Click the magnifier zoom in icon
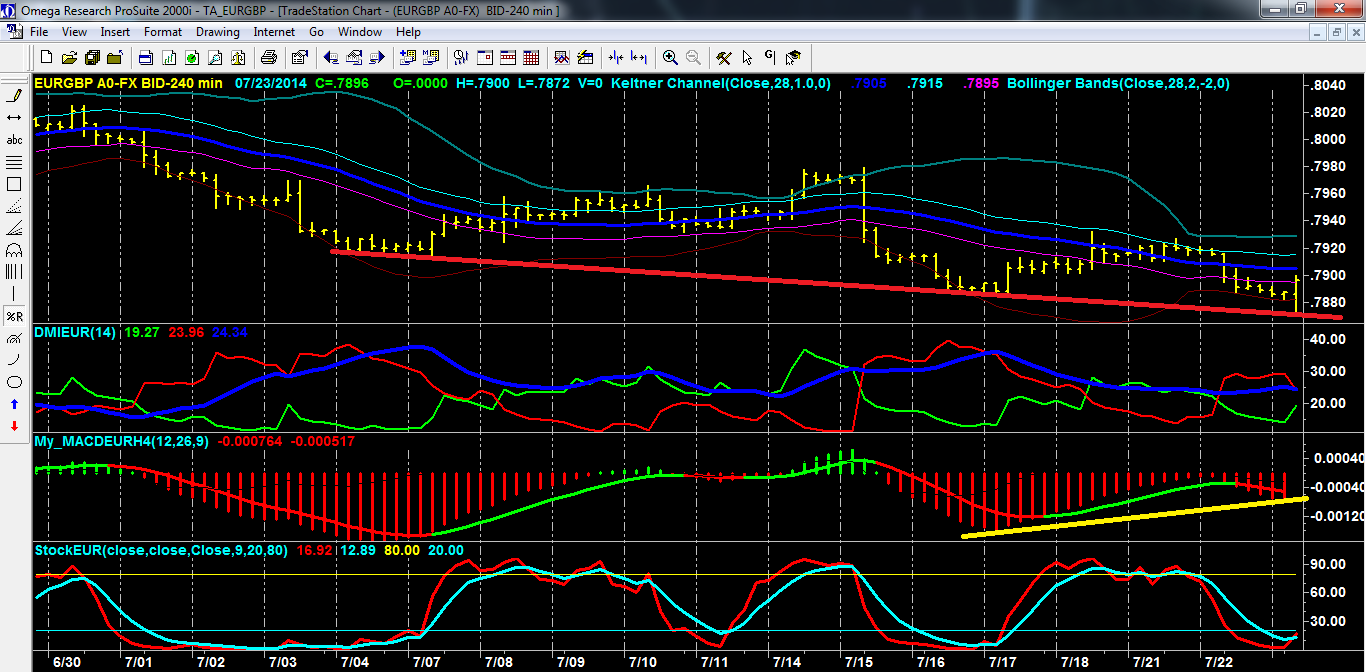1366x672 pixels. click(x=670, y=57)
